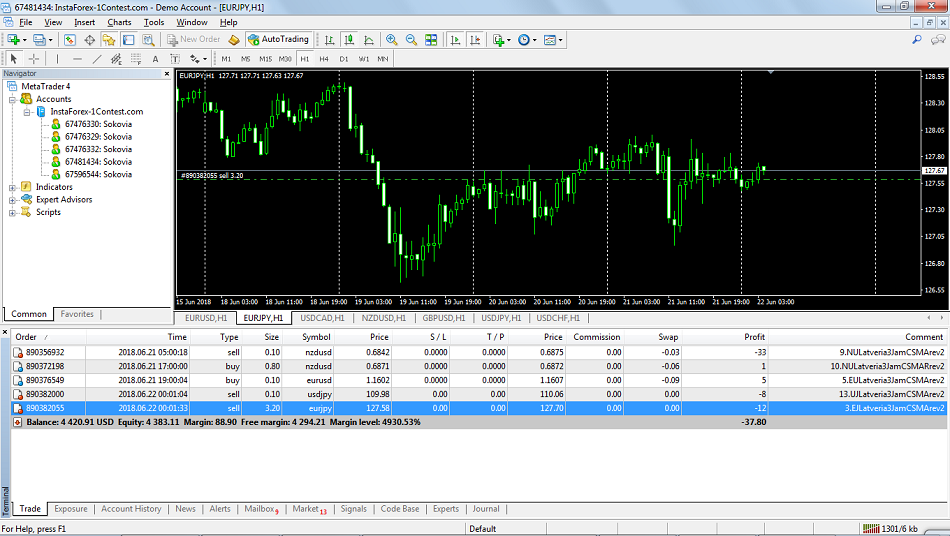Image resolution: width=950 pixels, height=536 pixels.
Task: Expand the Scripts tree node
Action: (12, 213)
